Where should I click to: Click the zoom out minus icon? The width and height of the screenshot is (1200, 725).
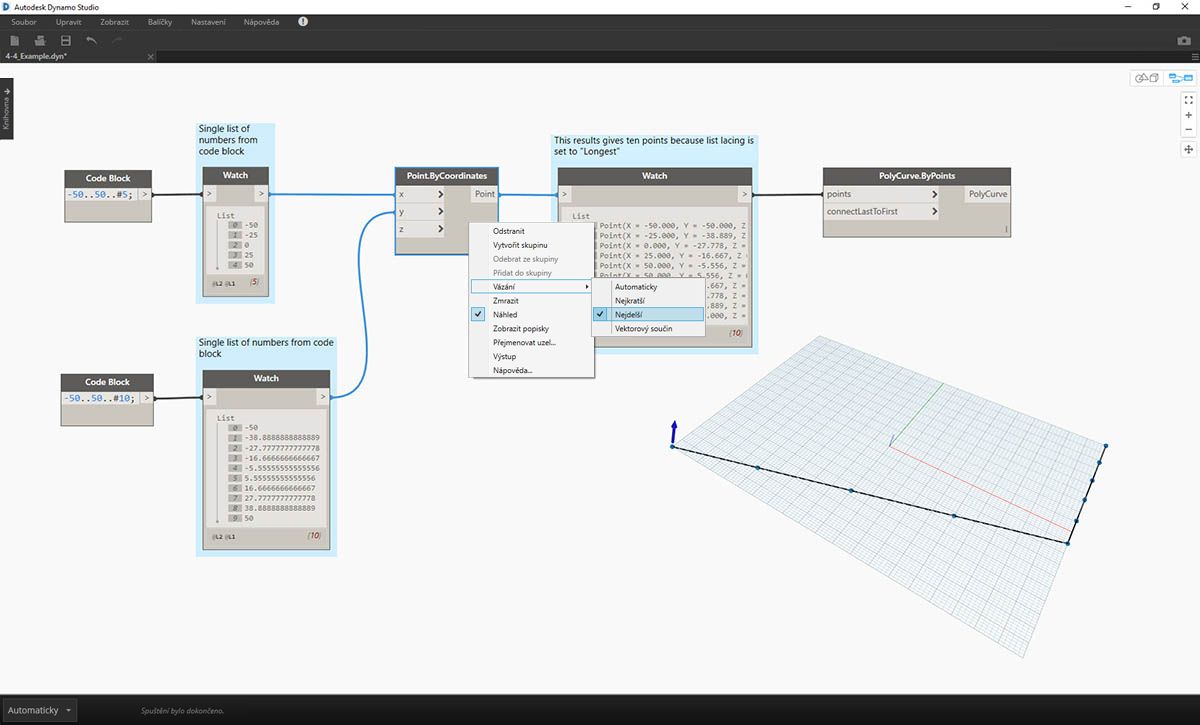1189,130
